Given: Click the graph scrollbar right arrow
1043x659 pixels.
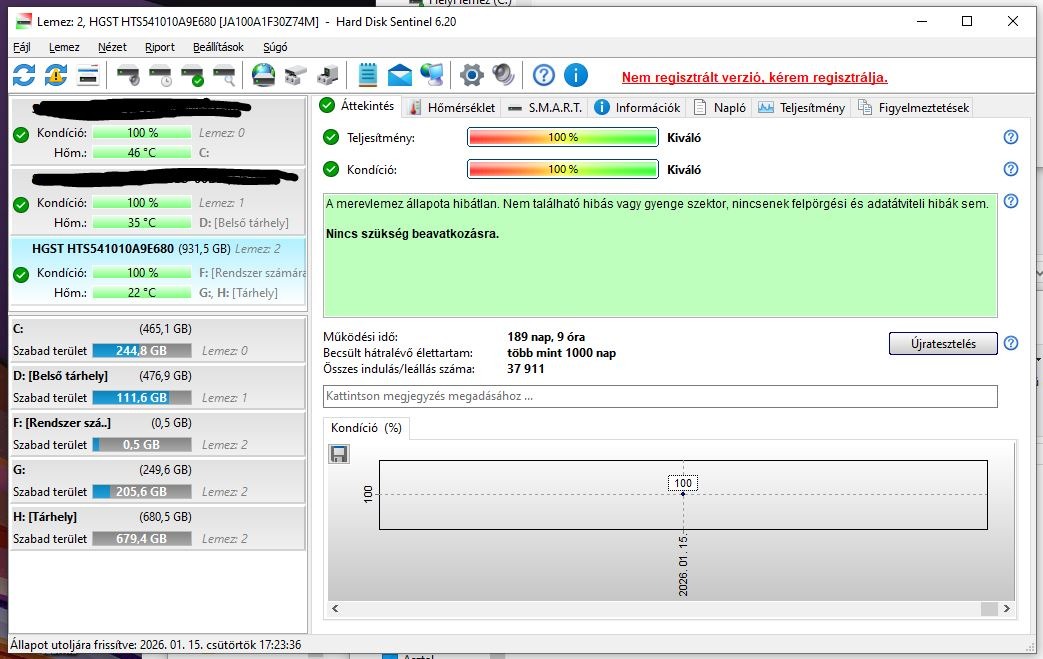Looking at the screenshot, I should pyautogui.click(x=1006, y=608).
